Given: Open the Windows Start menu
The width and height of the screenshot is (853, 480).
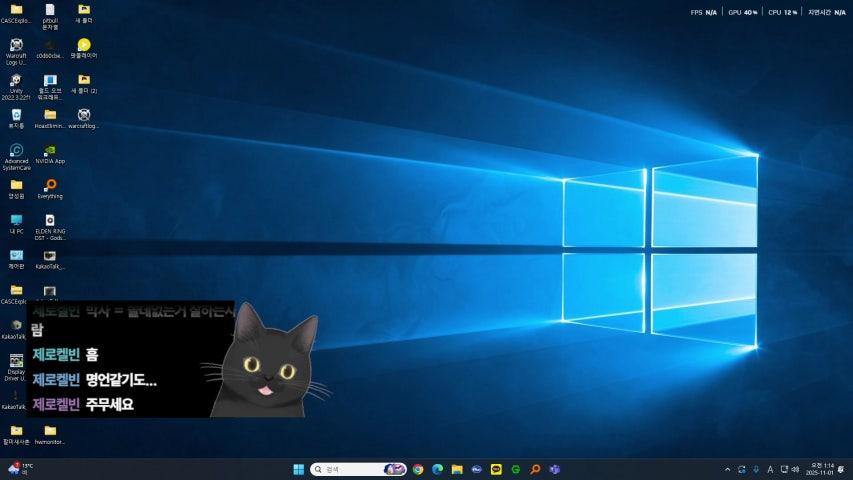Looking at the screenshot, I should tap(298, 469).
